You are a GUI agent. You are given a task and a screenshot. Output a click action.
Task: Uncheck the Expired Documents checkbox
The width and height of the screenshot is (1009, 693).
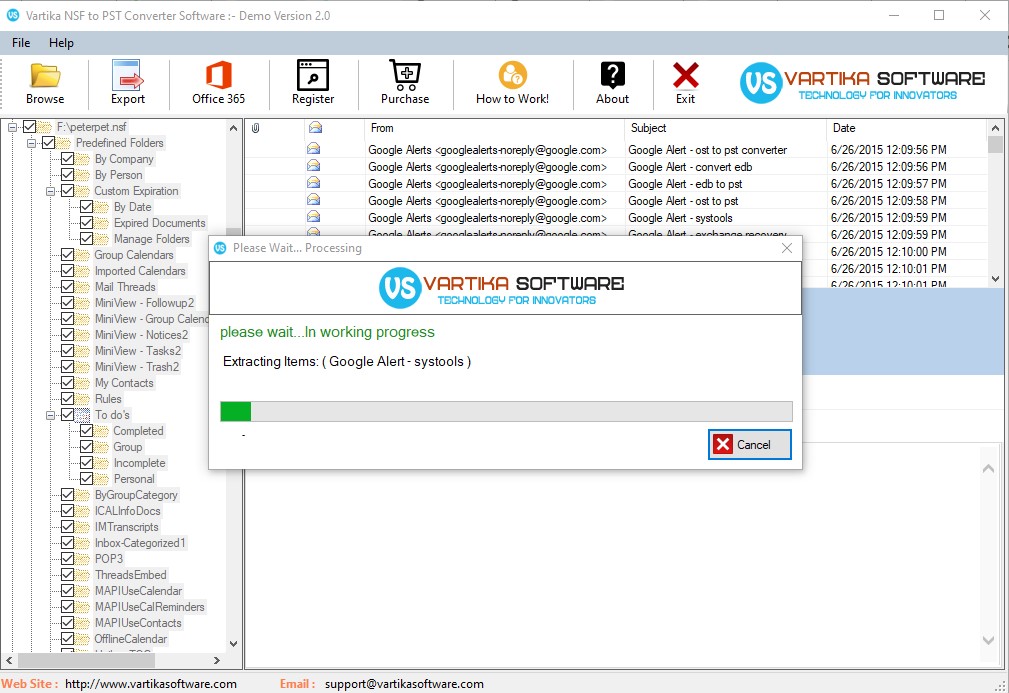(x=87, y=223)
